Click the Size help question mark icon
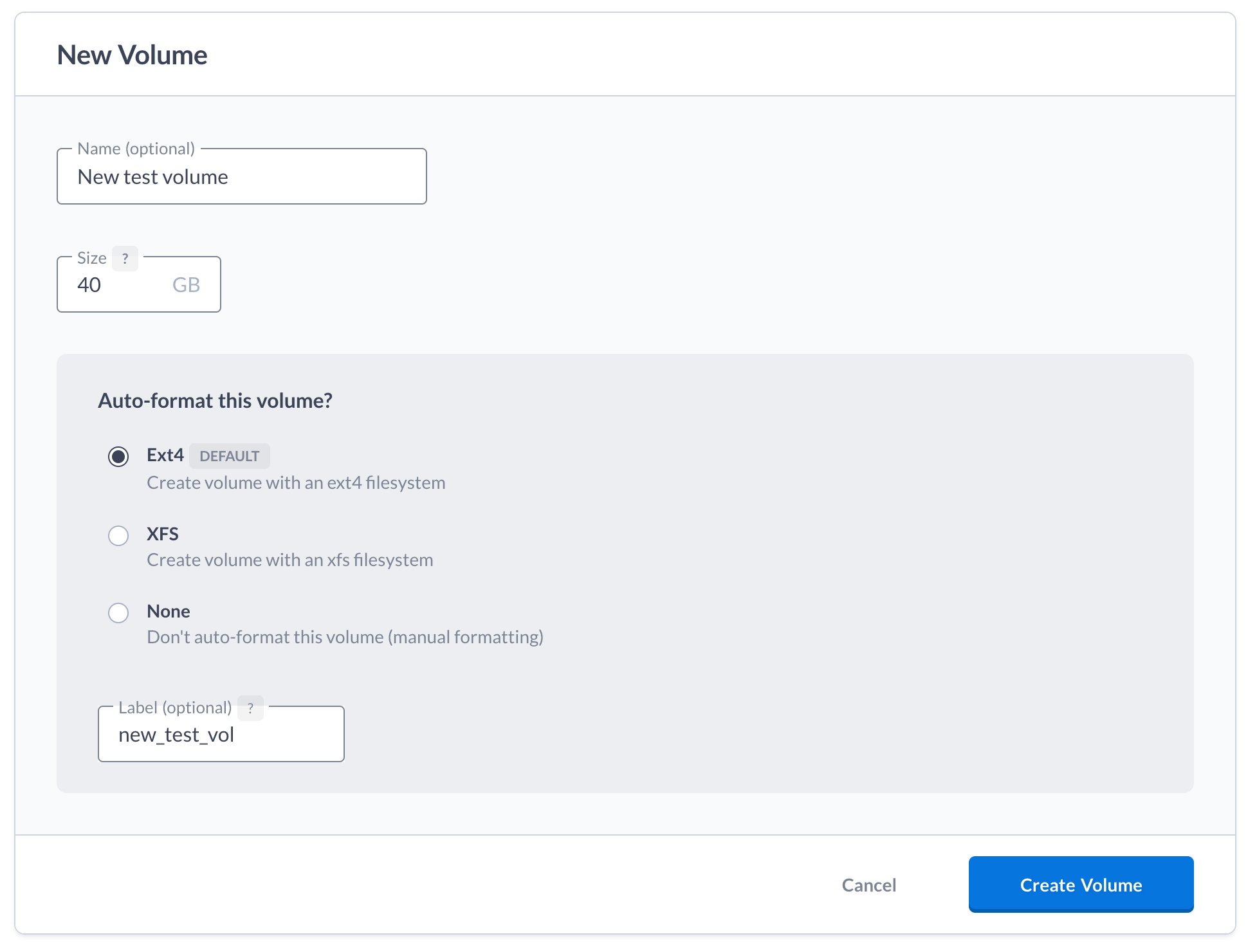 click(125, 259)
